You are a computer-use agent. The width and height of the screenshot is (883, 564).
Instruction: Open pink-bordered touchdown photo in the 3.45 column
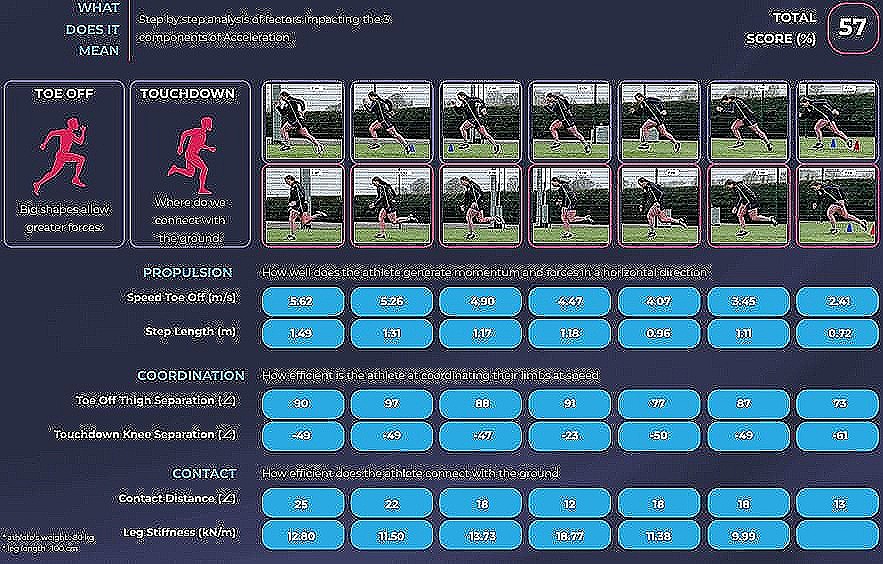[x=748, y=205]
